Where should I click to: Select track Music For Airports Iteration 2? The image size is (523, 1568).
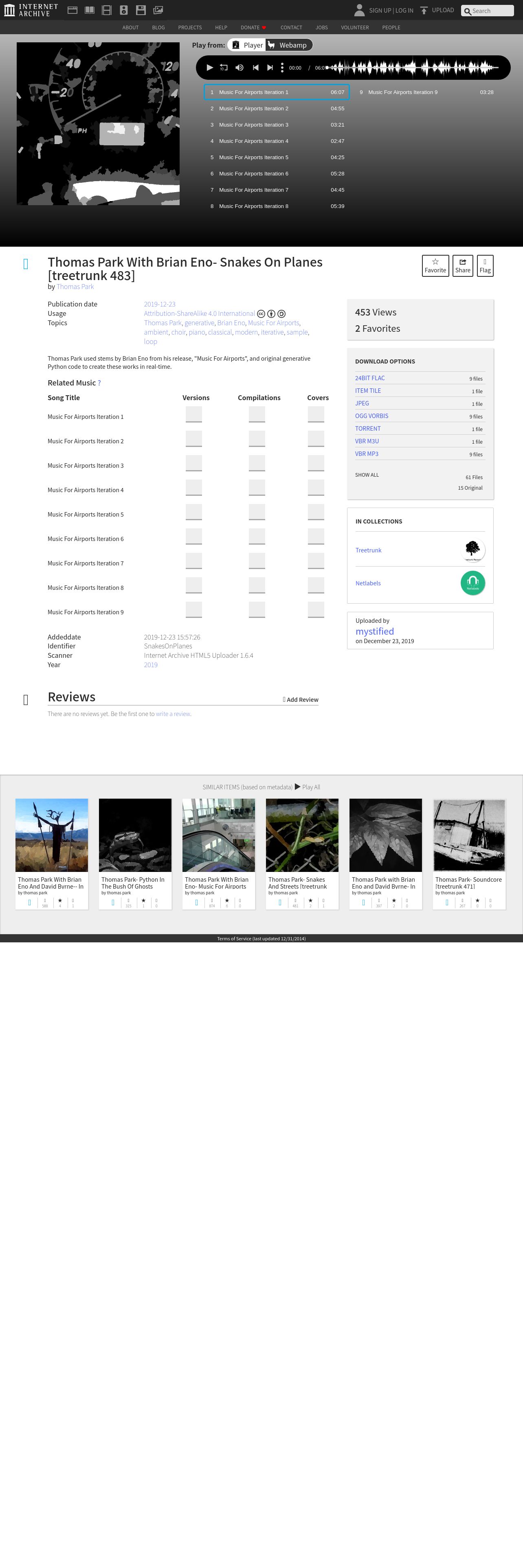277,108
